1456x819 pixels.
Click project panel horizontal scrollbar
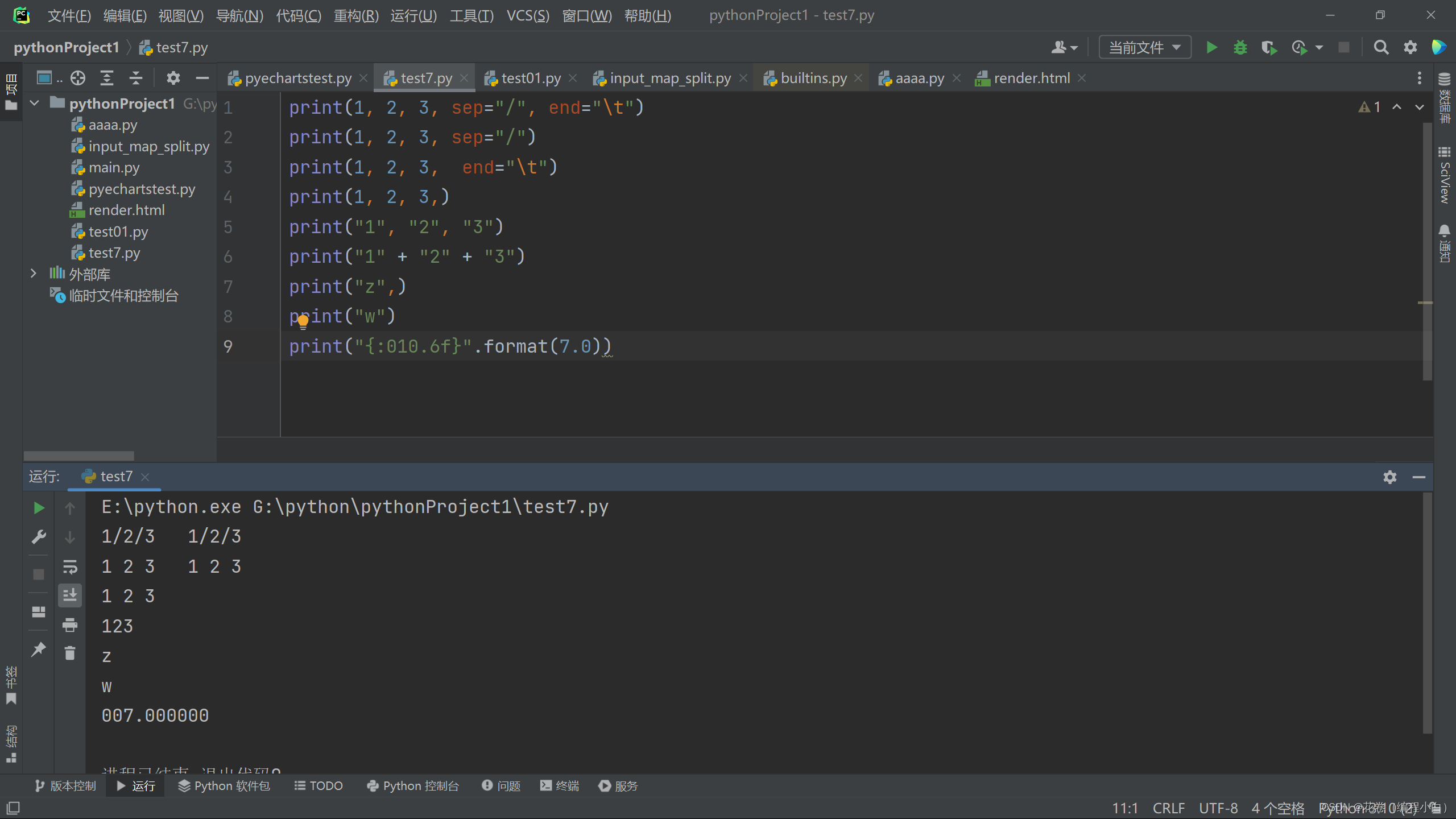[x=79, y=456]
